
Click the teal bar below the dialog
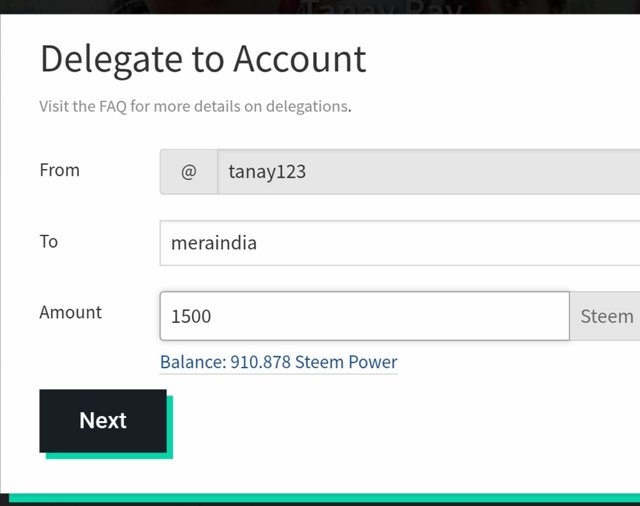point(324,497)
